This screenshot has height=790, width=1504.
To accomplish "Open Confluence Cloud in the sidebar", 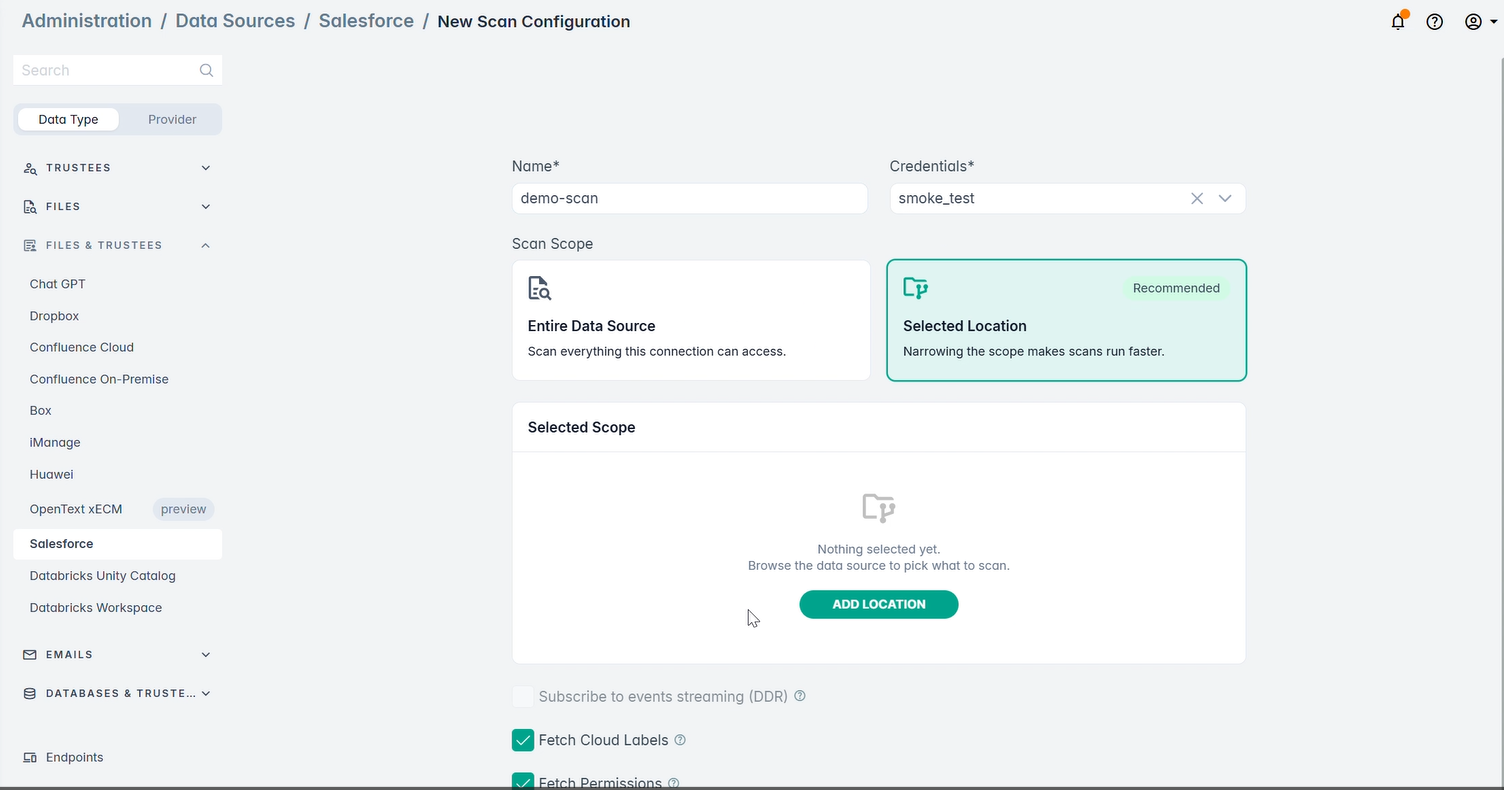I will point(82,347).
